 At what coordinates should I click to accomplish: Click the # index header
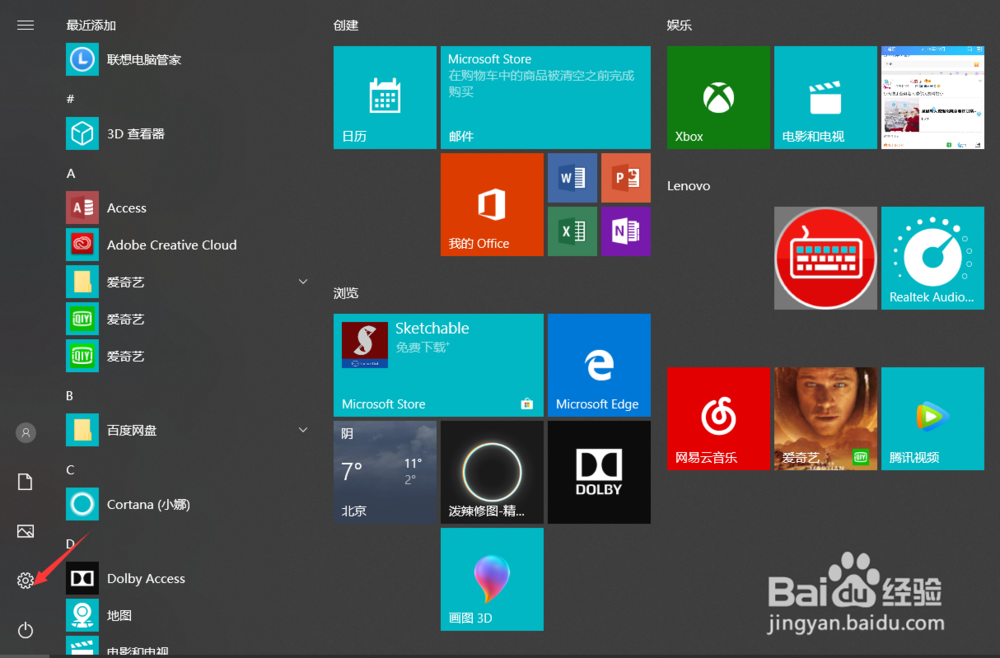pyautogui.click(x=70, y=99)
